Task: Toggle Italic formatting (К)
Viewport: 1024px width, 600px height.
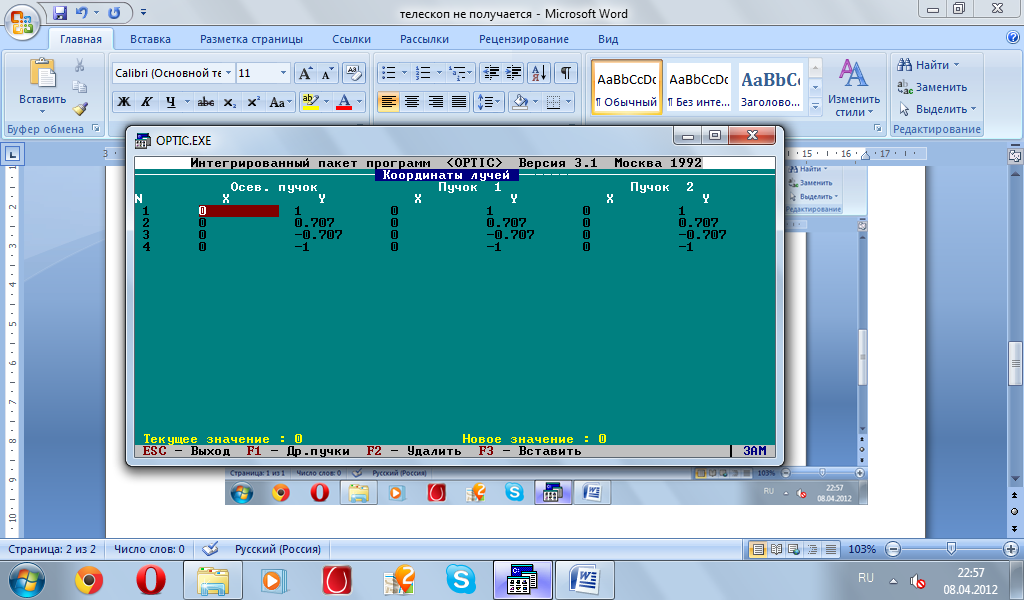Action: coord(146,102)
